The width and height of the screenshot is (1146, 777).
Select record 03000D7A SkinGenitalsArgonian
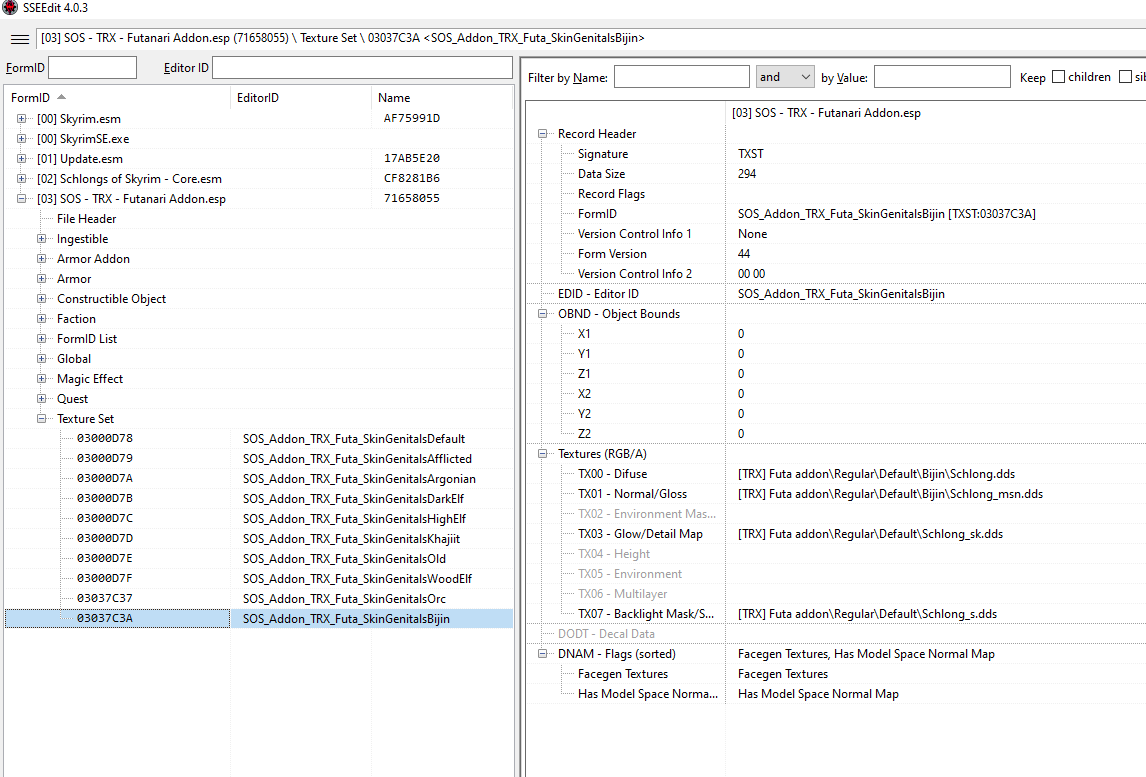(259, 478)
